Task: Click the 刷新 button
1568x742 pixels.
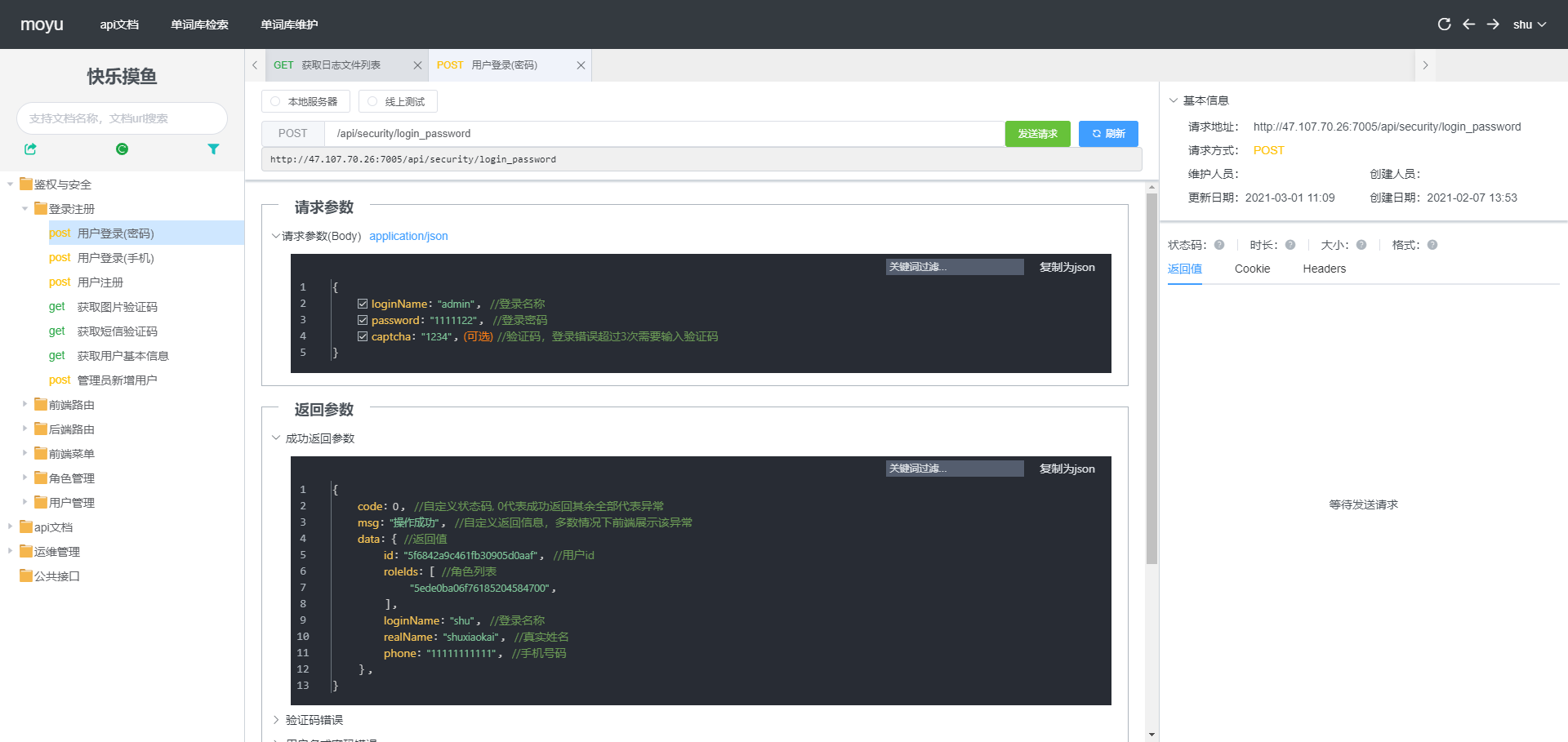Action: coord(1108,134)
